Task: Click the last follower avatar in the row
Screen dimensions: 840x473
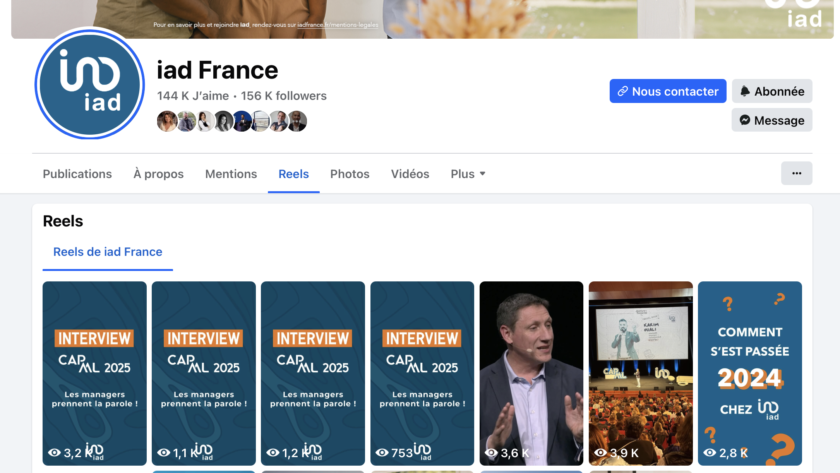Action: pyautogui.click(x=297, y=121)
